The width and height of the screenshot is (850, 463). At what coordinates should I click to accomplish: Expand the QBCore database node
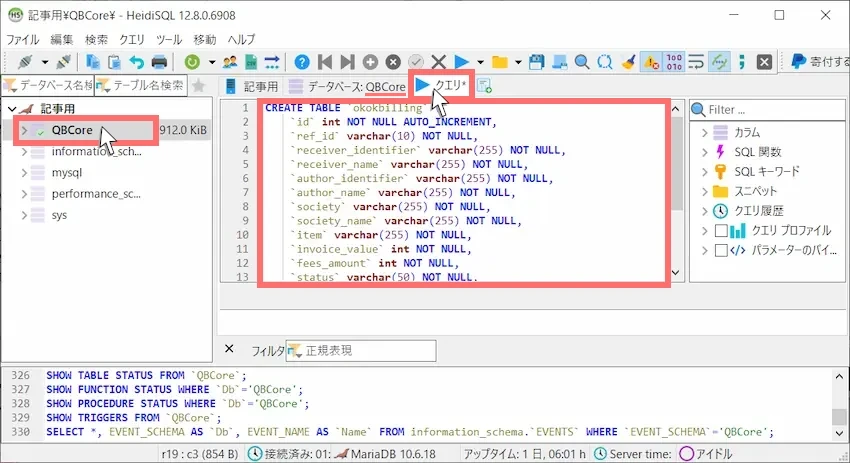point(24,130)
